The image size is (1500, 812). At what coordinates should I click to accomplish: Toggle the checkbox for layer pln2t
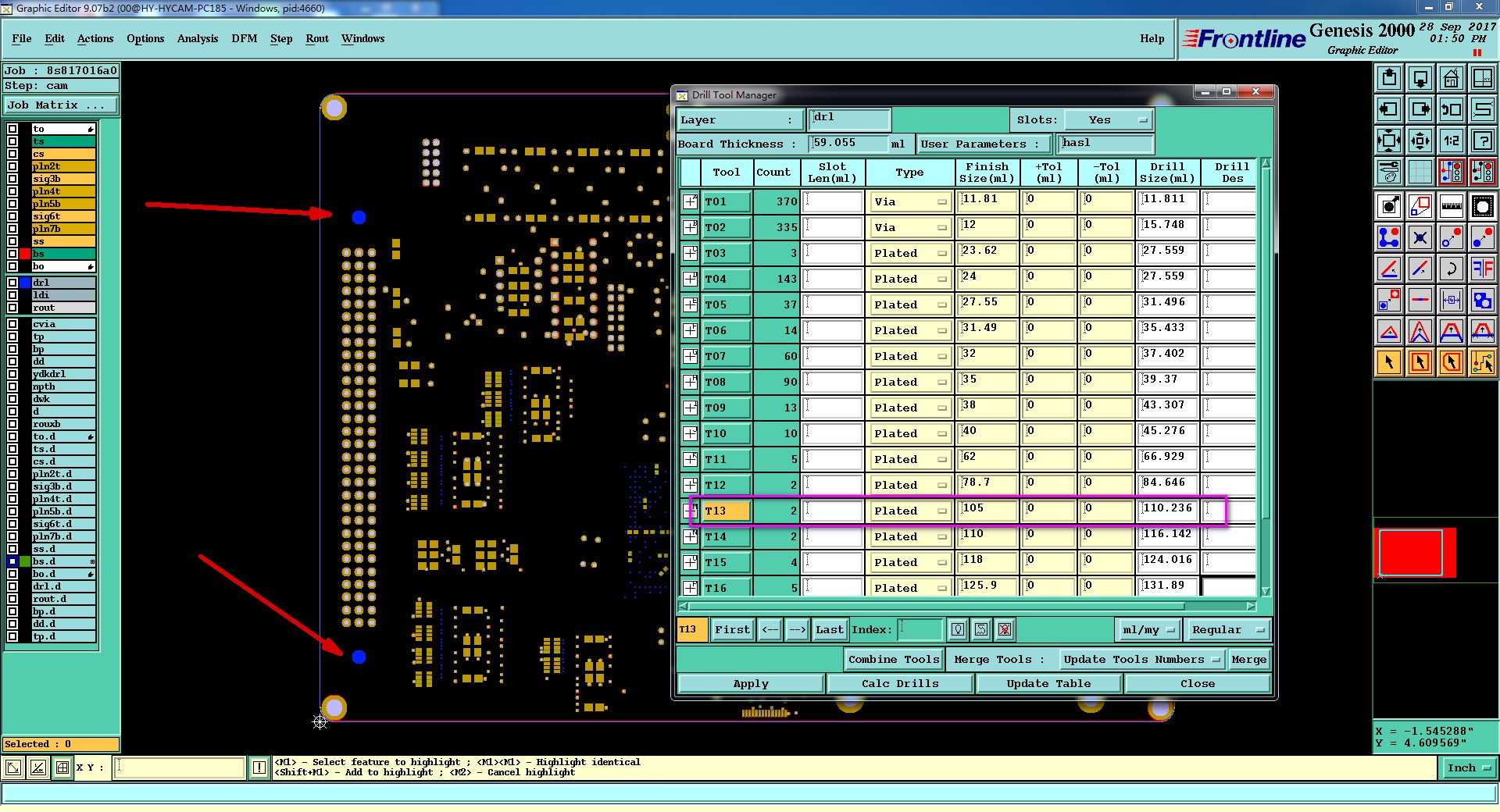(x=12, y=166)
